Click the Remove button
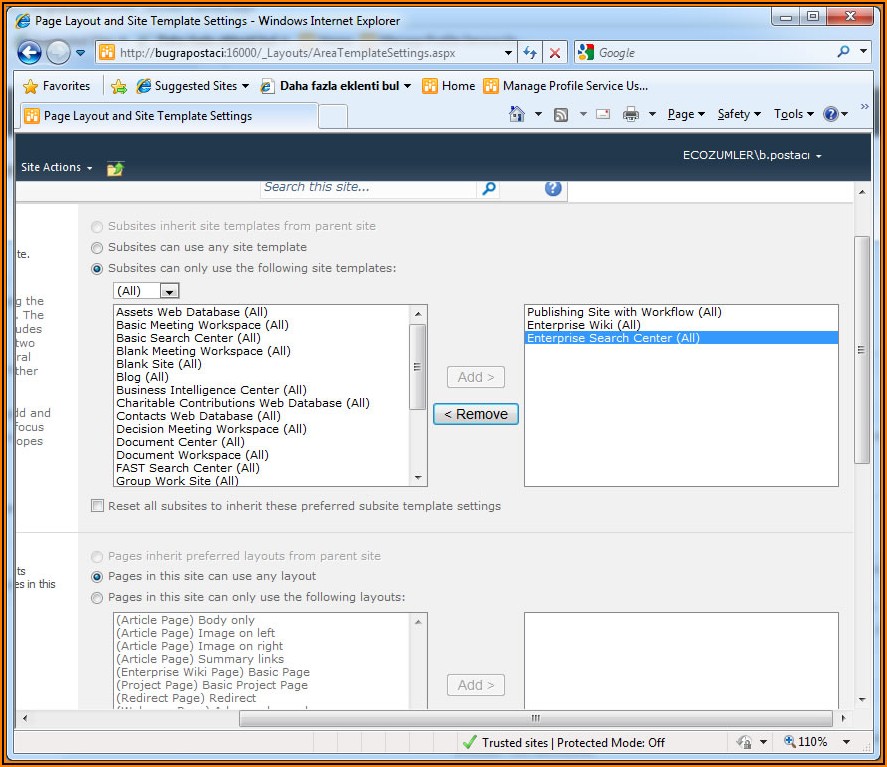887x767 pixels. (476, 414)
